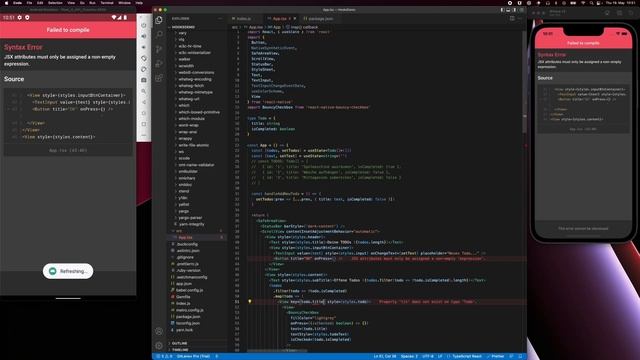
Task: Click the emulator power button icon
Action: coord(144,25)
